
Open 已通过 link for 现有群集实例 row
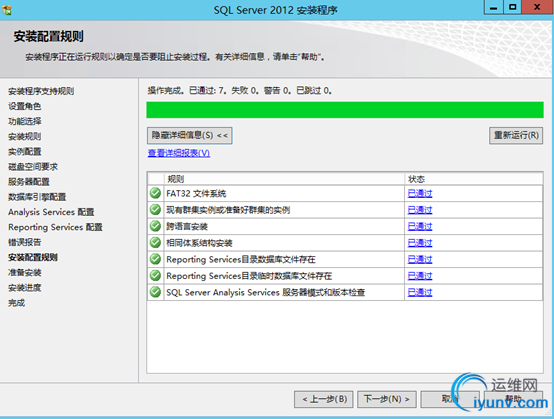pos(420,210)
